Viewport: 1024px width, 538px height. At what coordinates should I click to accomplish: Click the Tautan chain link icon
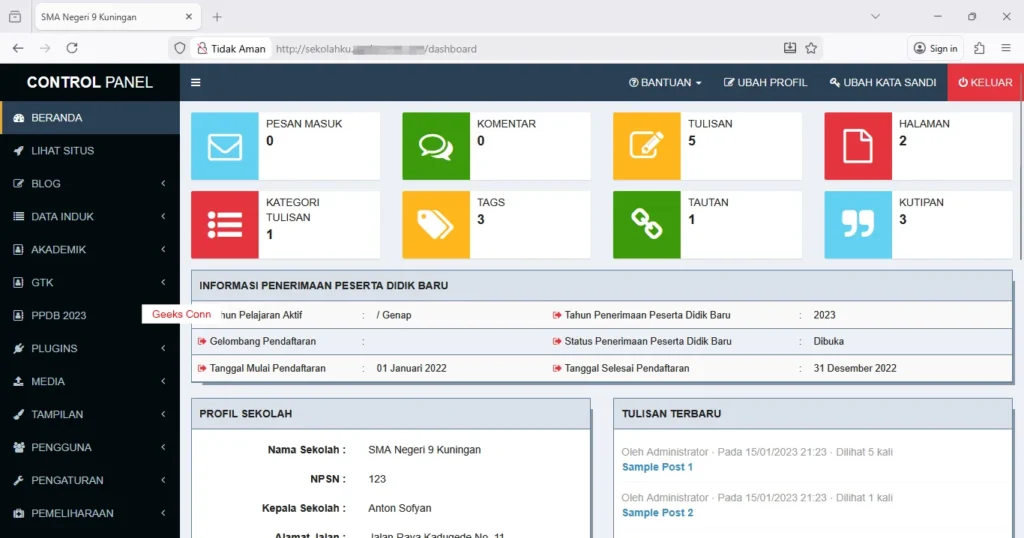647,225
